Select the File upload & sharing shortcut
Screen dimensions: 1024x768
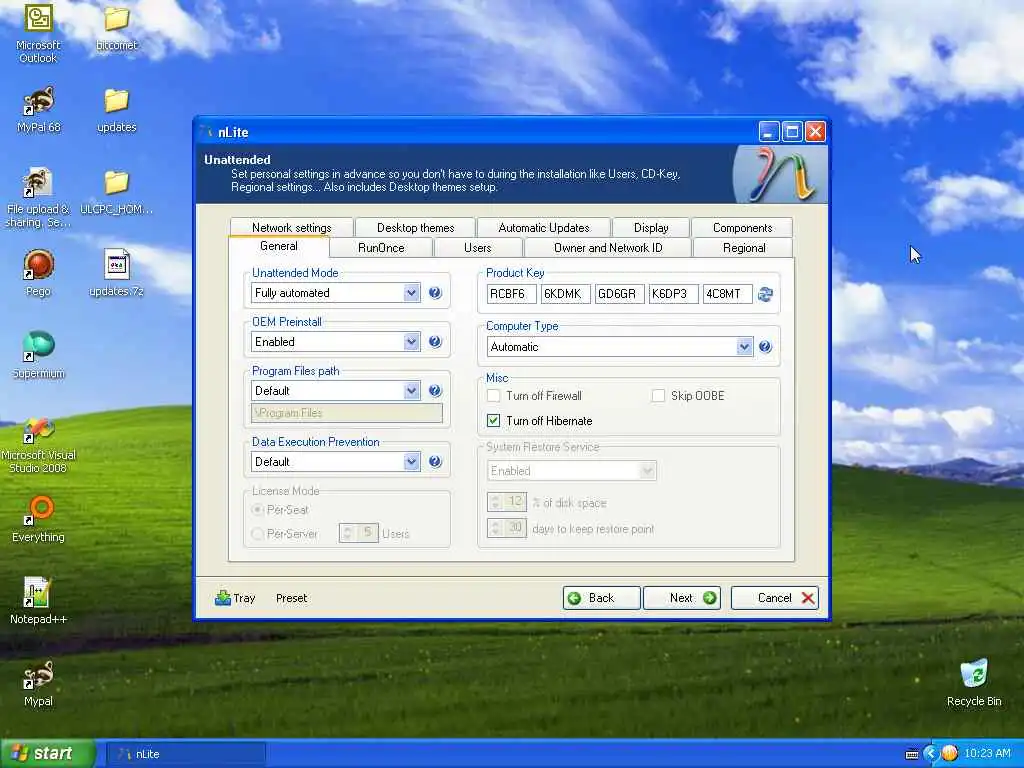click(39, 197)
